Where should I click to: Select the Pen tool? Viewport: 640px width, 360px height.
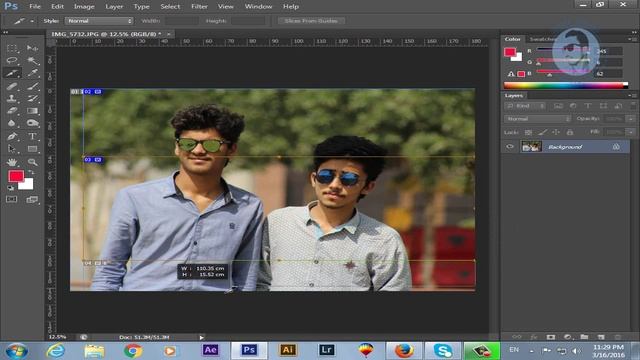coord(11,136)
